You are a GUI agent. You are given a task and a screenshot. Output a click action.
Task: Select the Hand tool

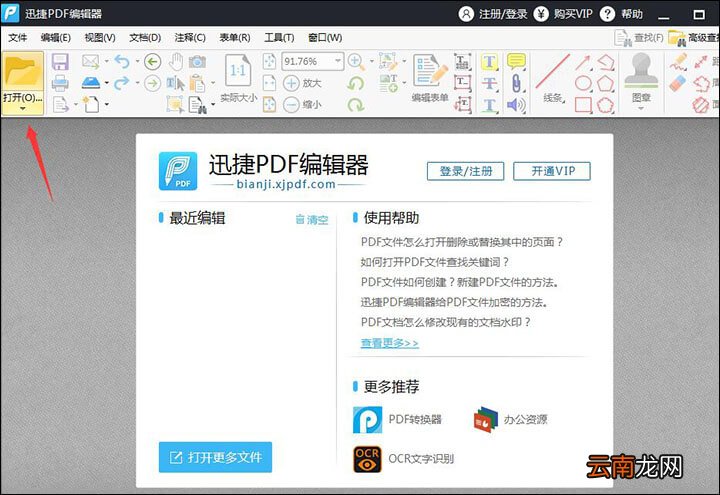coord(175,61)
